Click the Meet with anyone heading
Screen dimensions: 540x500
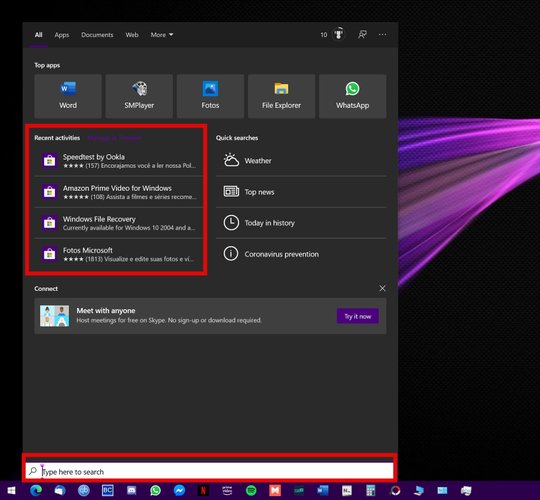(x=106, y=311)
